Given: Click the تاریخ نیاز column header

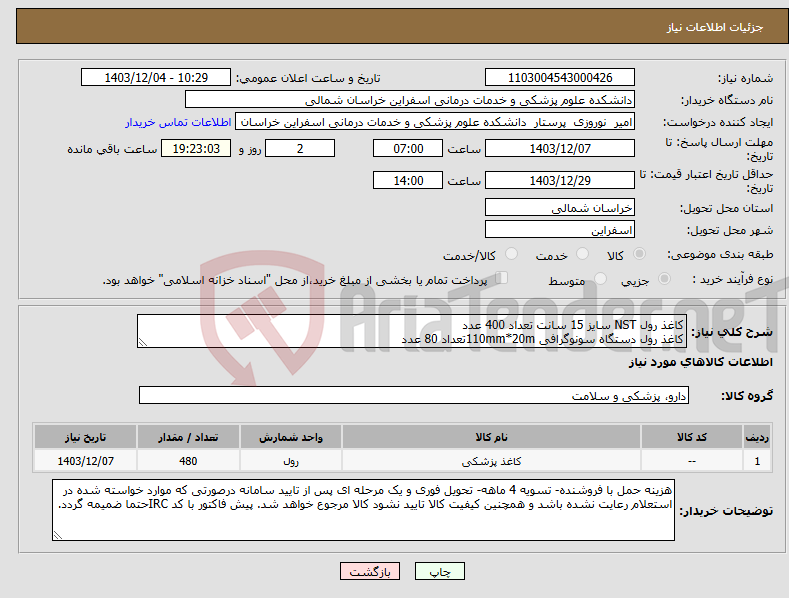Looking at the screenshot, I should (x=86, y=437).
